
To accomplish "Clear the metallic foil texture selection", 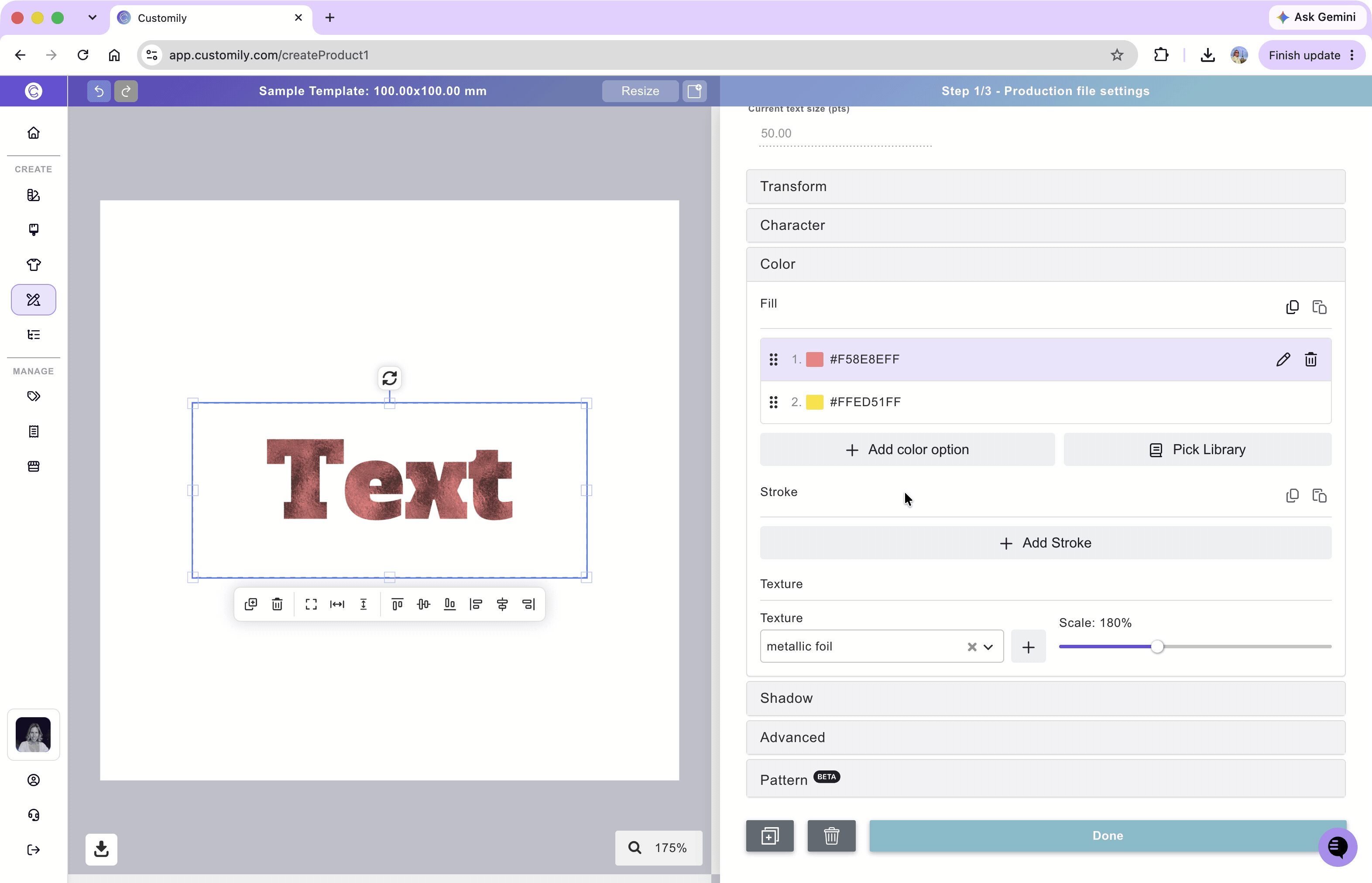I will click(972, 647).
